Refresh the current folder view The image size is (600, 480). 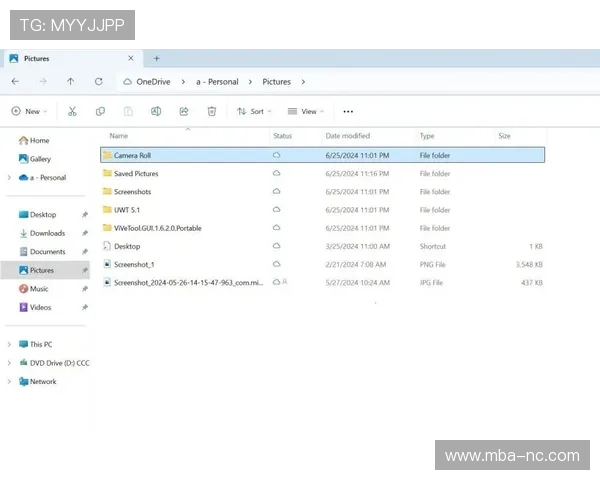coord(98,82)
